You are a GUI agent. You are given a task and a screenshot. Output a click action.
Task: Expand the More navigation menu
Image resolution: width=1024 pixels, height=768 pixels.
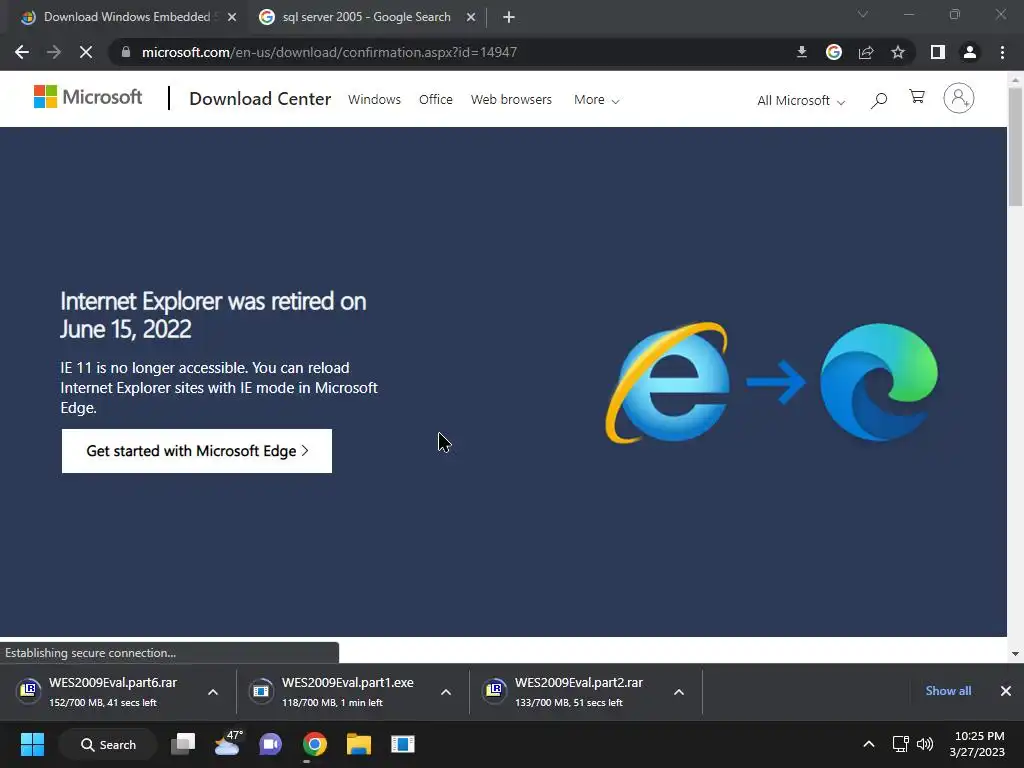pos(596,100)
